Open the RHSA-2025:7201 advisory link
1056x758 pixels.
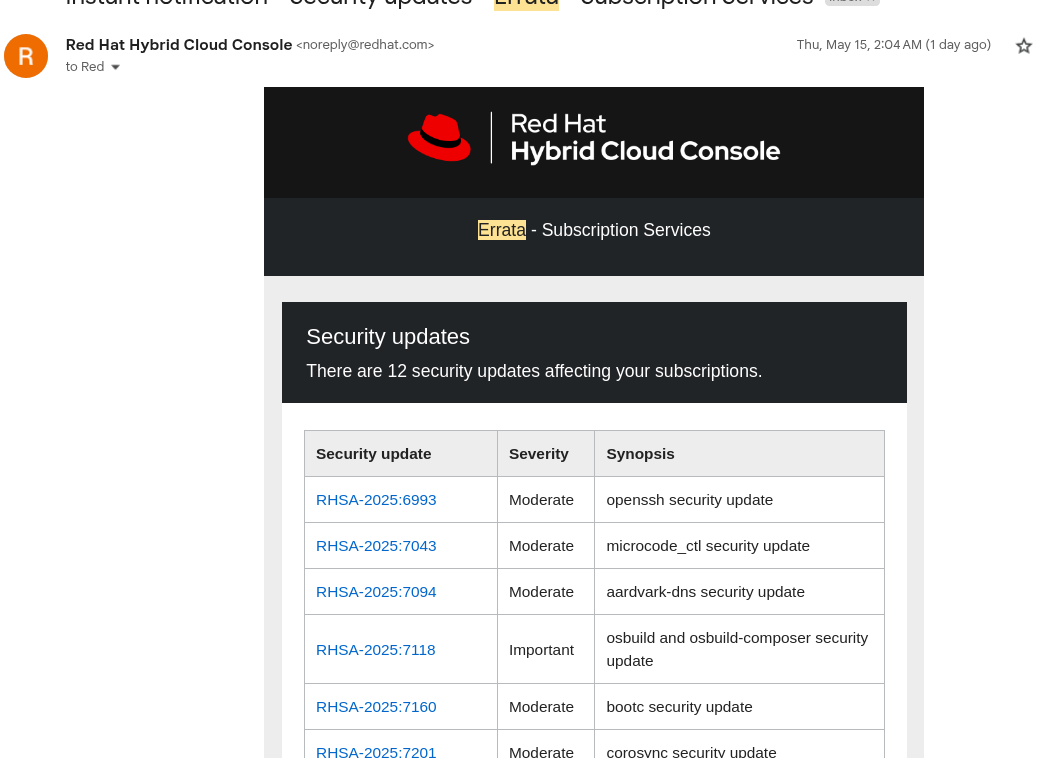coord(376,751)
